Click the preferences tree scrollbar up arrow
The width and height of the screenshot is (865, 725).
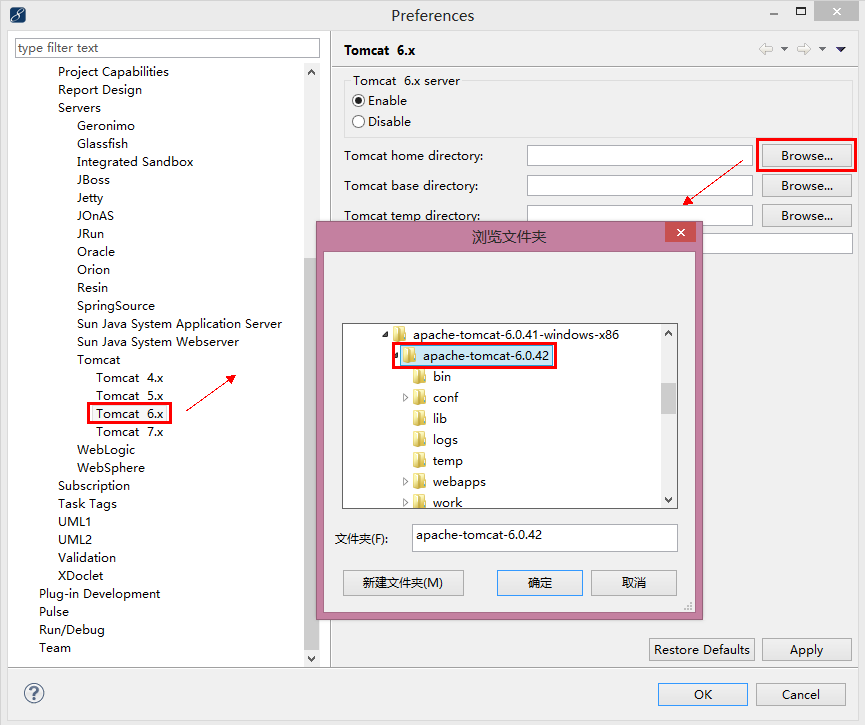[311, 72]
